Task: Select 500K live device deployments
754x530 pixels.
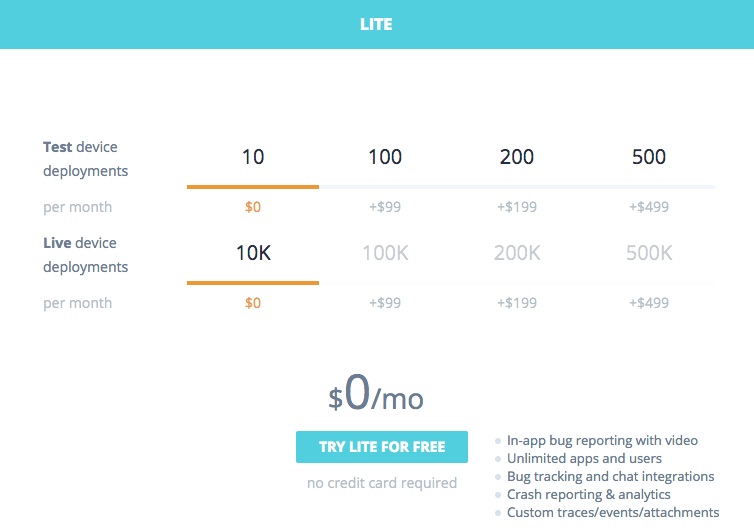Action: pyautogui.click(x=649, y=253)
